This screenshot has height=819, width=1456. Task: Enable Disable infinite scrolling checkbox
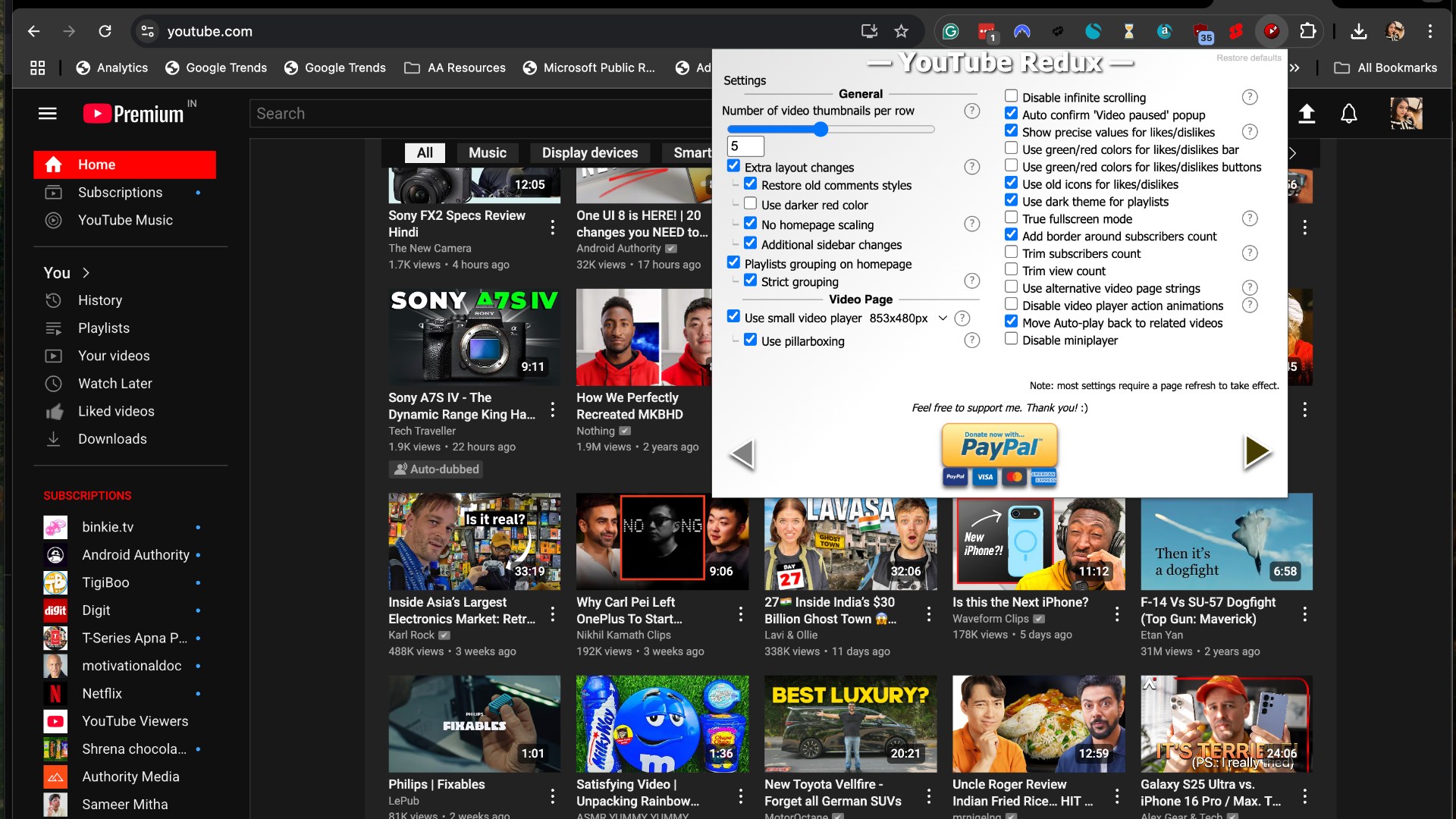(1011, 96)
